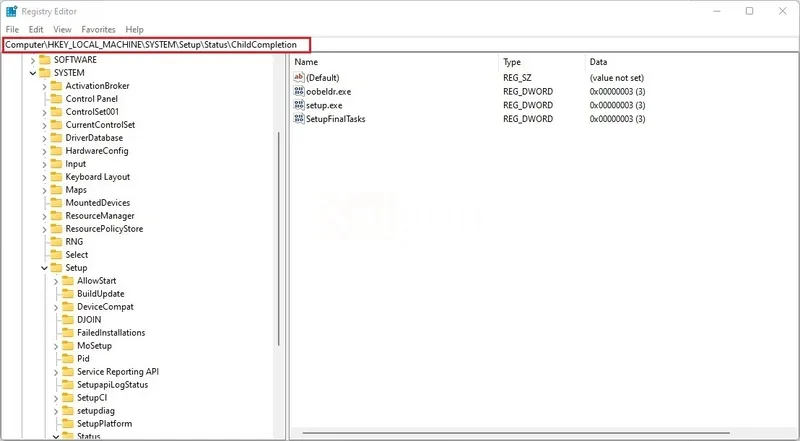Expand the MoSetup subkey
Viewport: 800px width, 441px height.
coord(56,346)
